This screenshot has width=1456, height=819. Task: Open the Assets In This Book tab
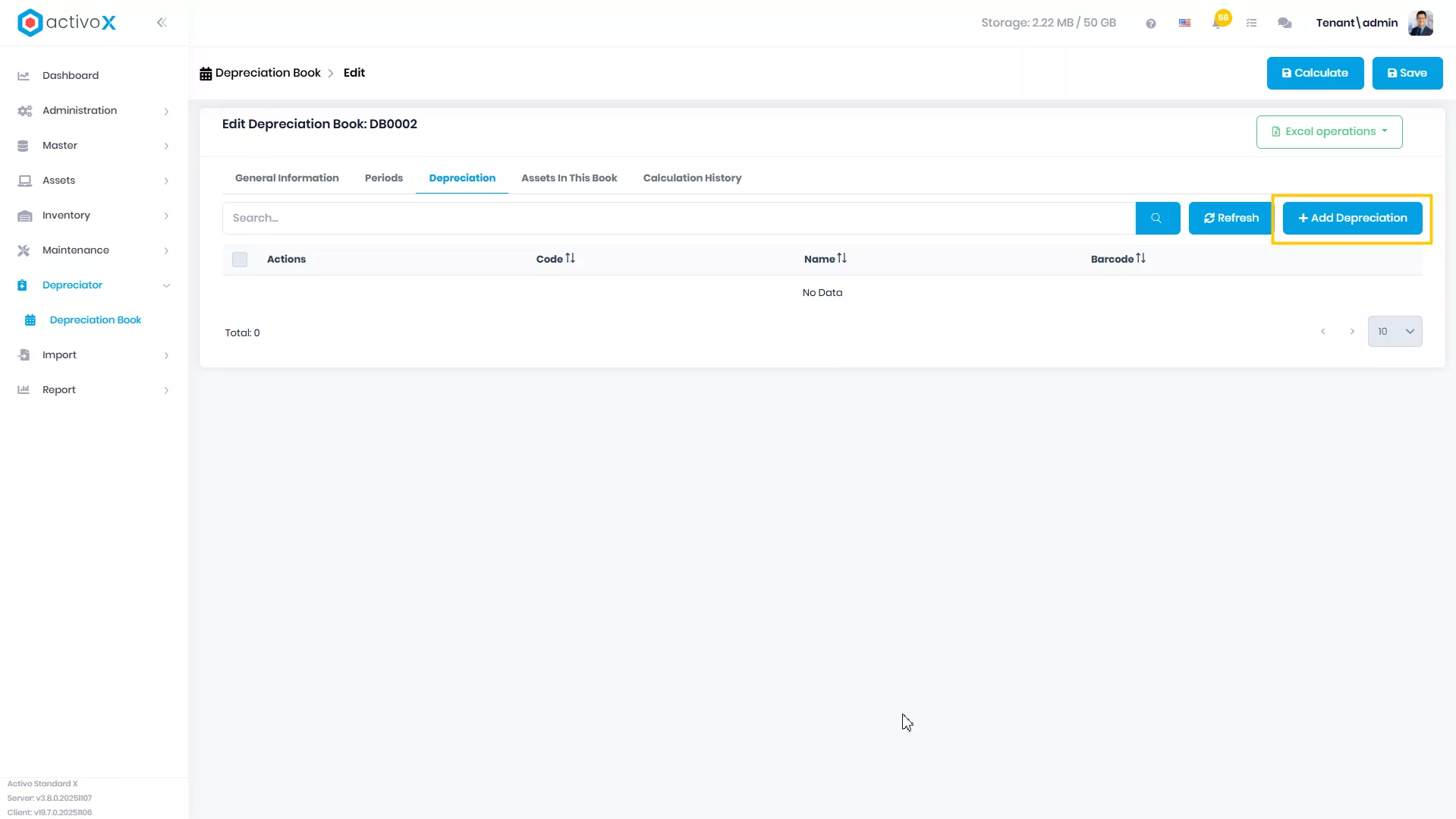click(569, 178)
